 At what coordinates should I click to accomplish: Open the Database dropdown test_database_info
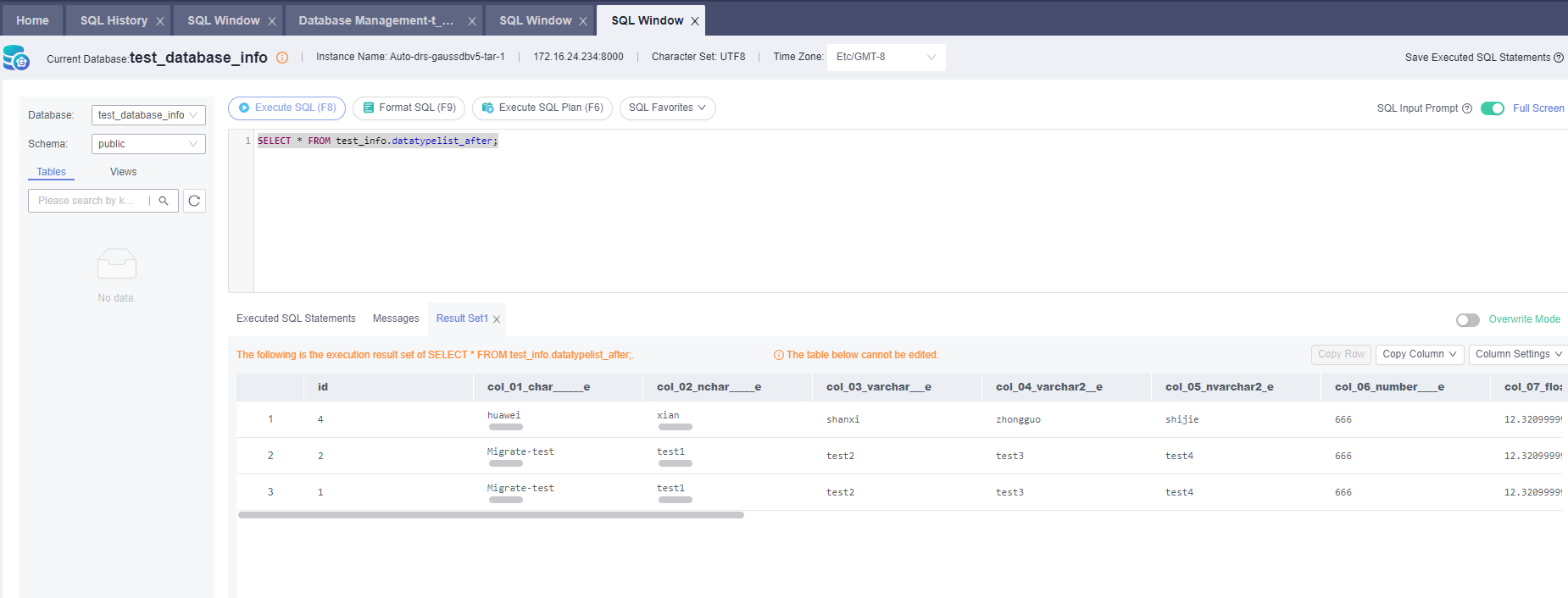[x=148, y=115]
